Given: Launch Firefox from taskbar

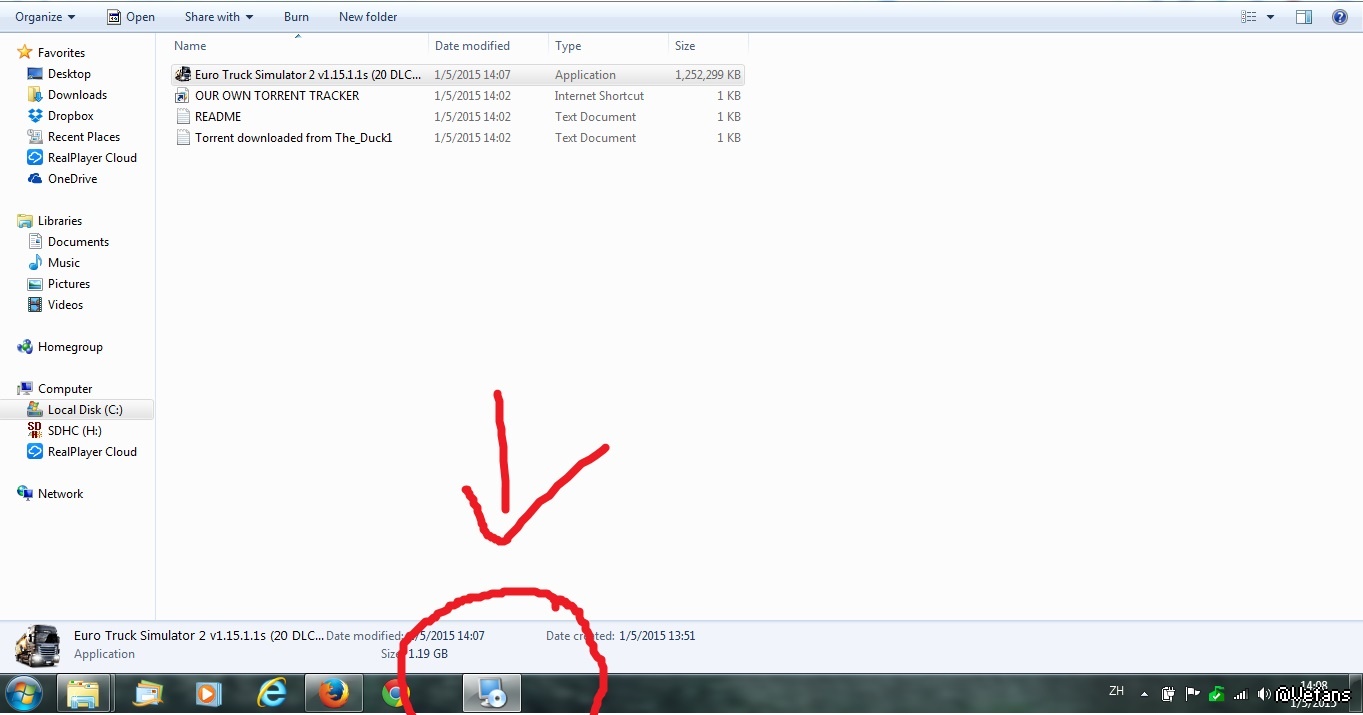Looking at the screenshot, I should pos(333,693).
